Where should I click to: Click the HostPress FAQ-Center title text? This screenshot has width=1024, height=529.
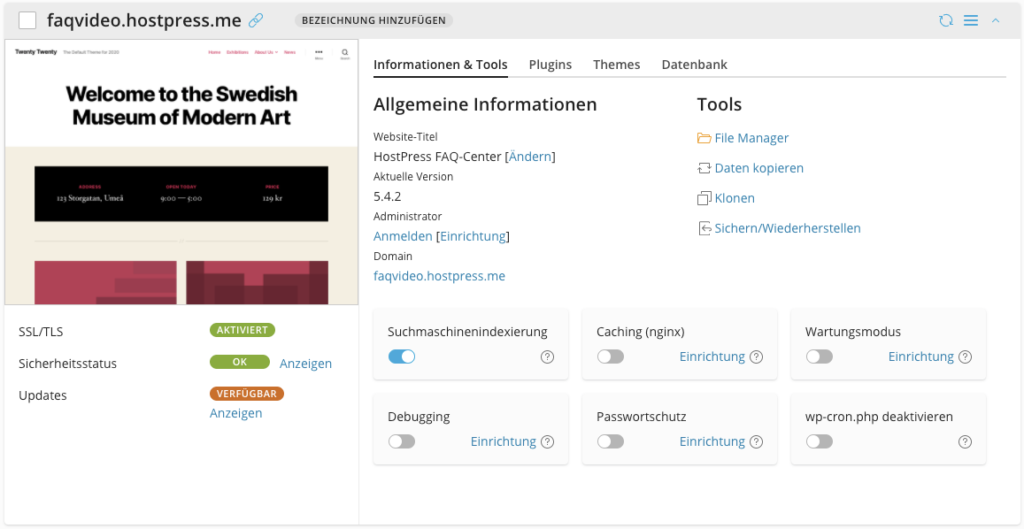tap(438, 157)
